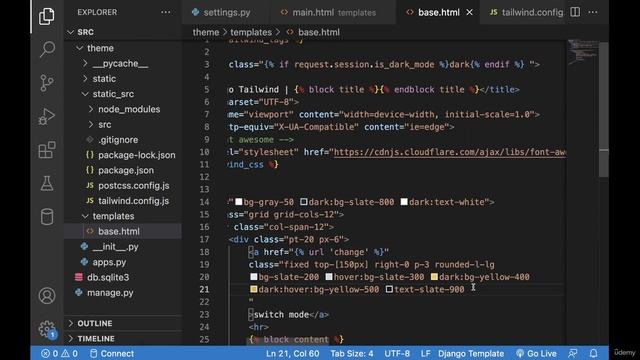Screen dimensions: 640x360
Task: Open package-lock.json file
Action: point(137,155)
